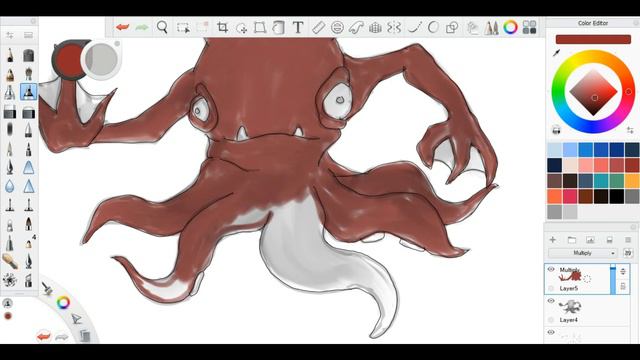Select the Zoom magnifier tool
The height and width of the screenshot is (360, 640).
[x=162, y=27]
